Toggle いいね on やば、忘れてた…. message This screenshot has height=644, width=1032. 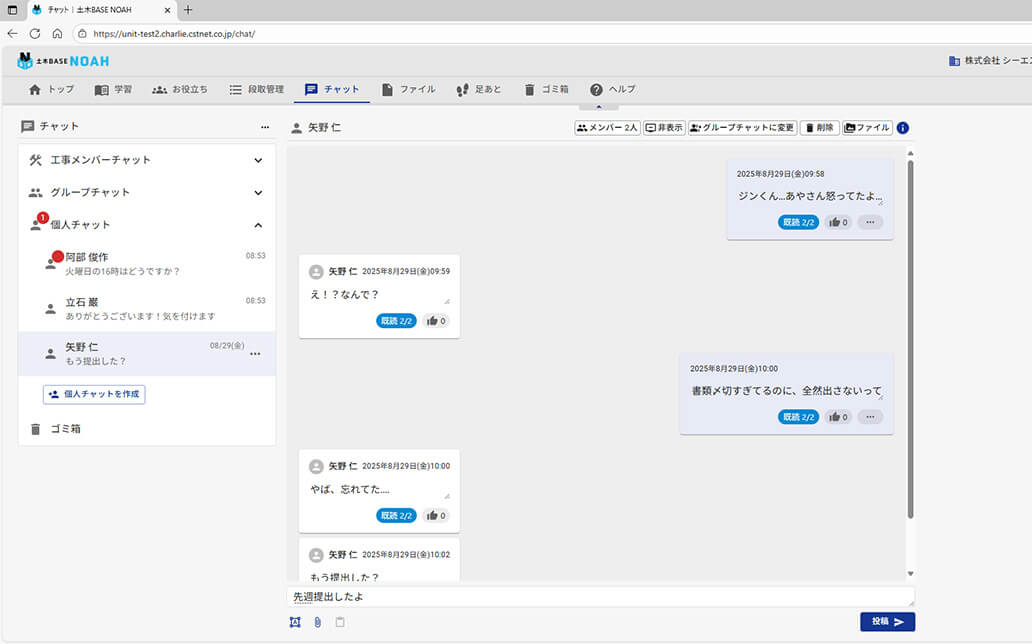tap(437, 515)
